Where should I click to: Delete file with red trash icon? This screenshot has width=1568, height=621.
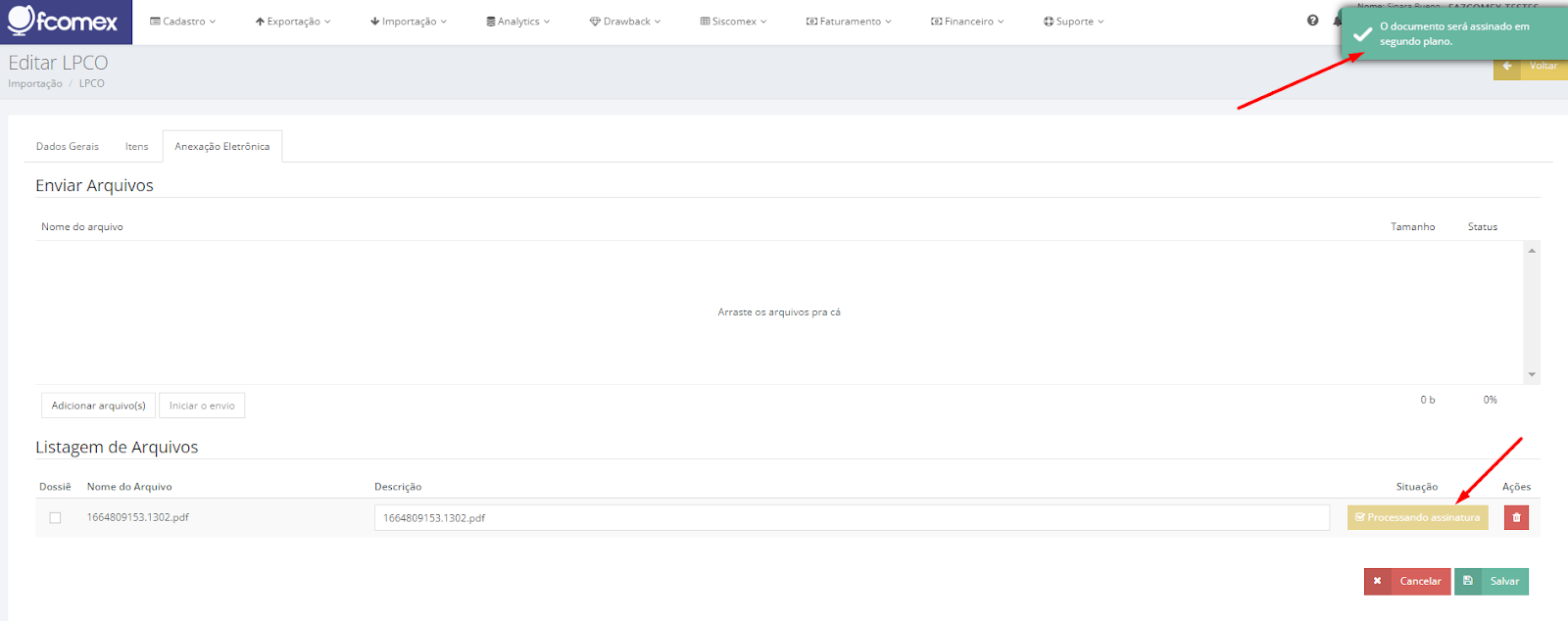point(1516,517)
